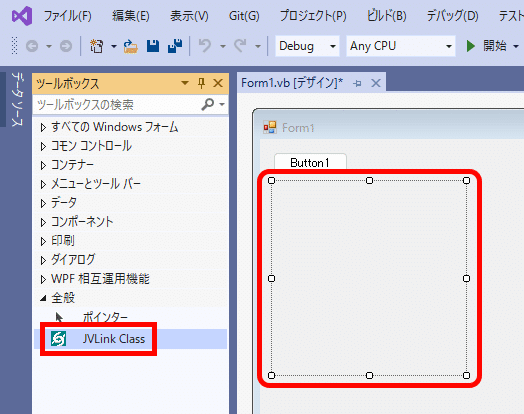Viewport: 524px width, 414px height.
Task: Select Button1 on the form designer
Action: (310, 161)
